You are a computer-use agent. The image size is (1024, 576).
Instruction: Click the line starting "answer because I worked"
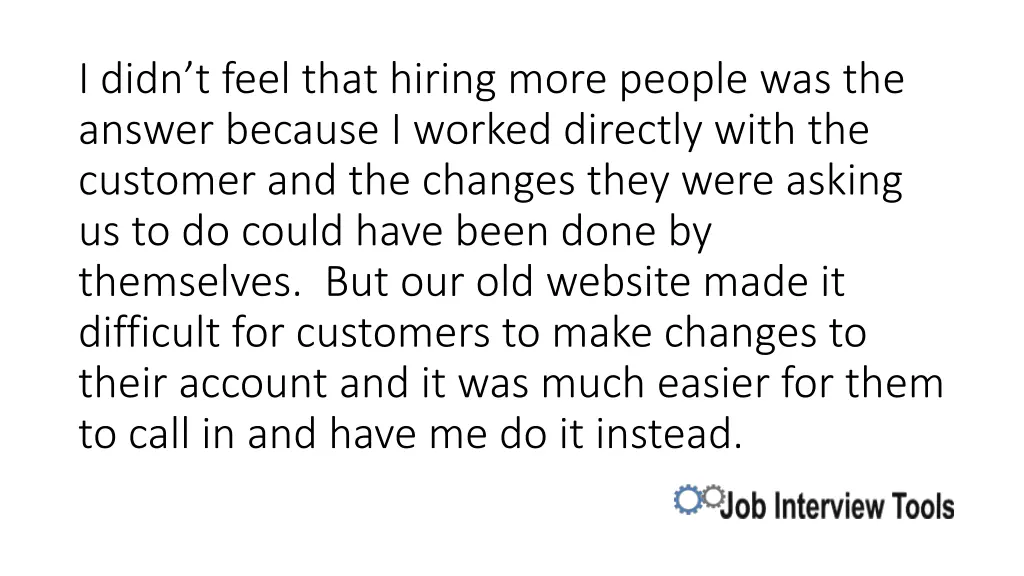coord(474,131)
